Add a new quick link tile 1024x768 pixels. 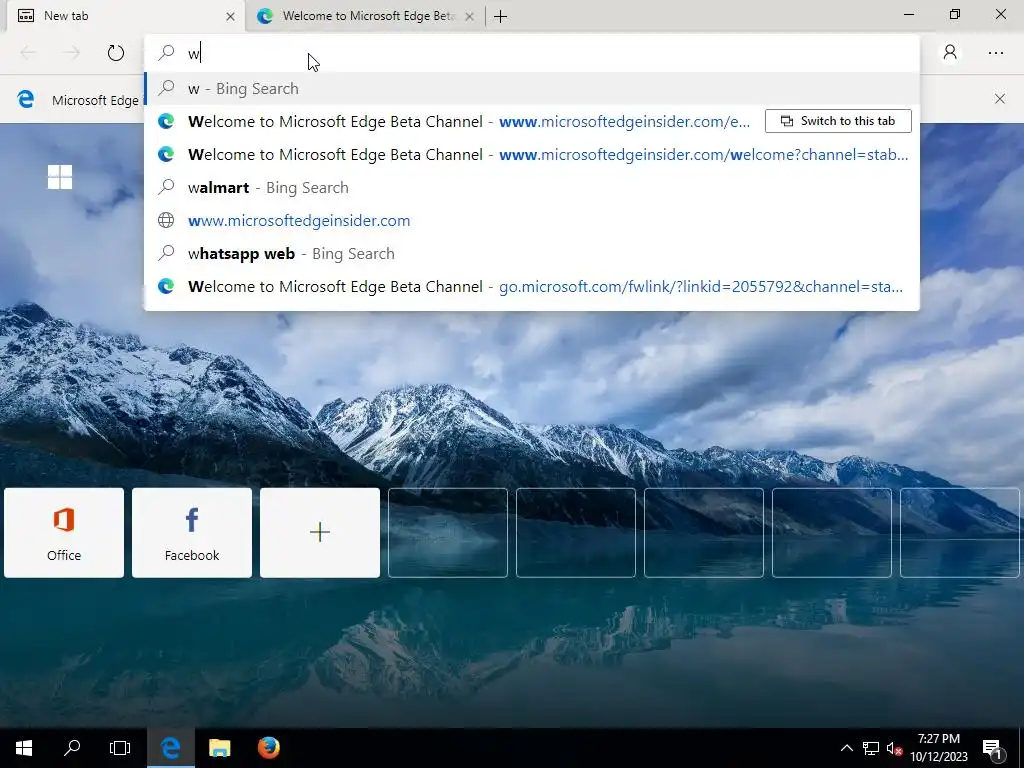(320, 533)
